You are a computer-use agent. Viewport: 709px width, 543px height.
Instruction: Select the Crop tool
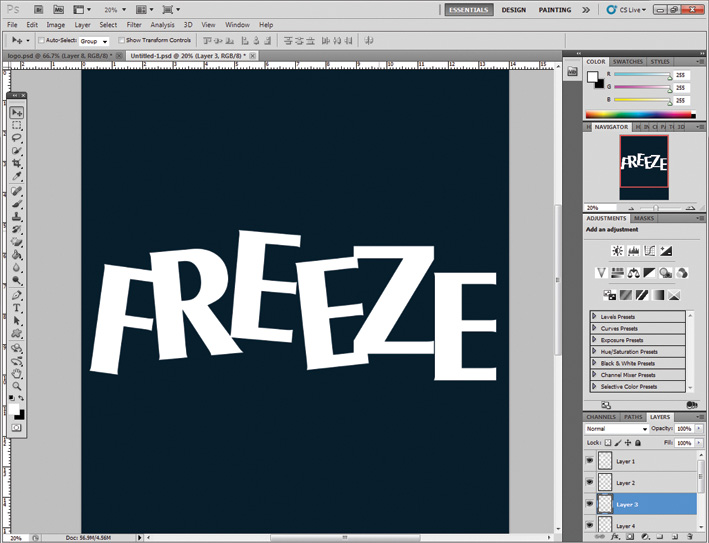click(x=17, y=162)
